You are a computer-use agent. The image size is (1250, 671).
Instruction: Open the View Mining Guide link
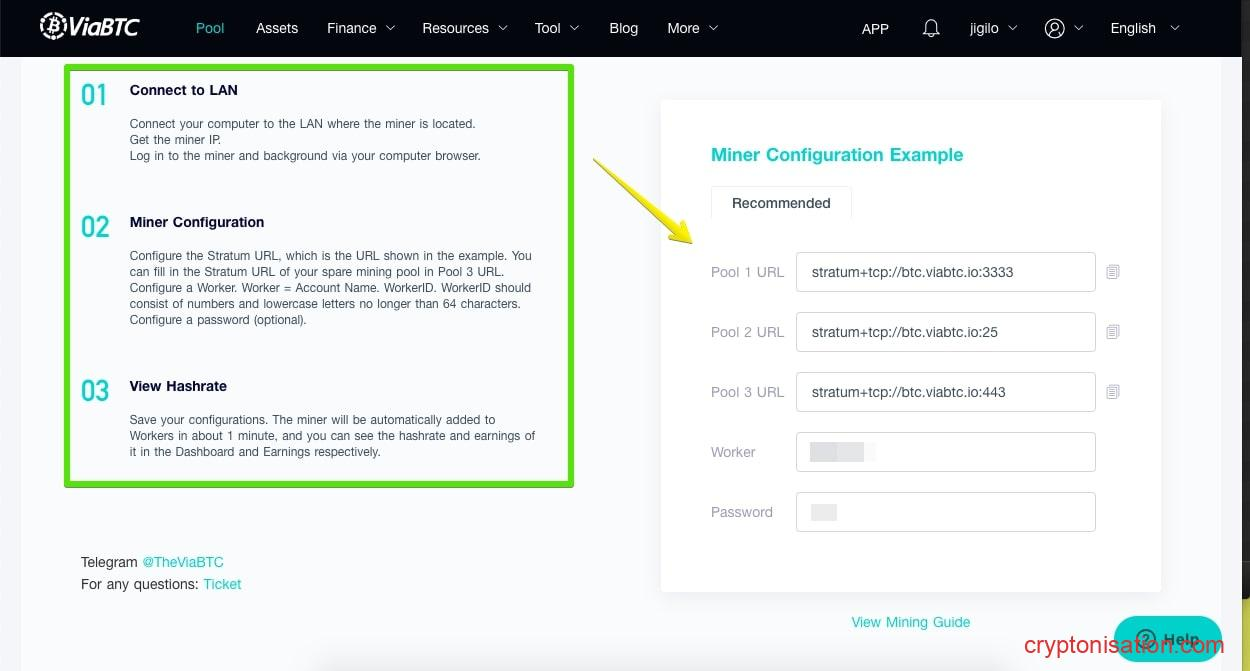tap(910, 622)
